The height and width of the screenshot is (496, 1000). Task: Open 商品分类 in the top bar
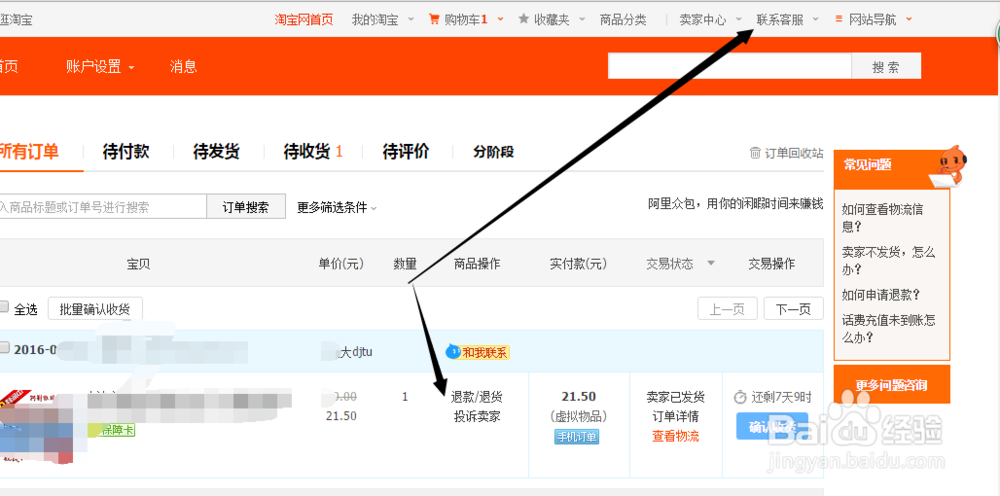coord(622,20)
